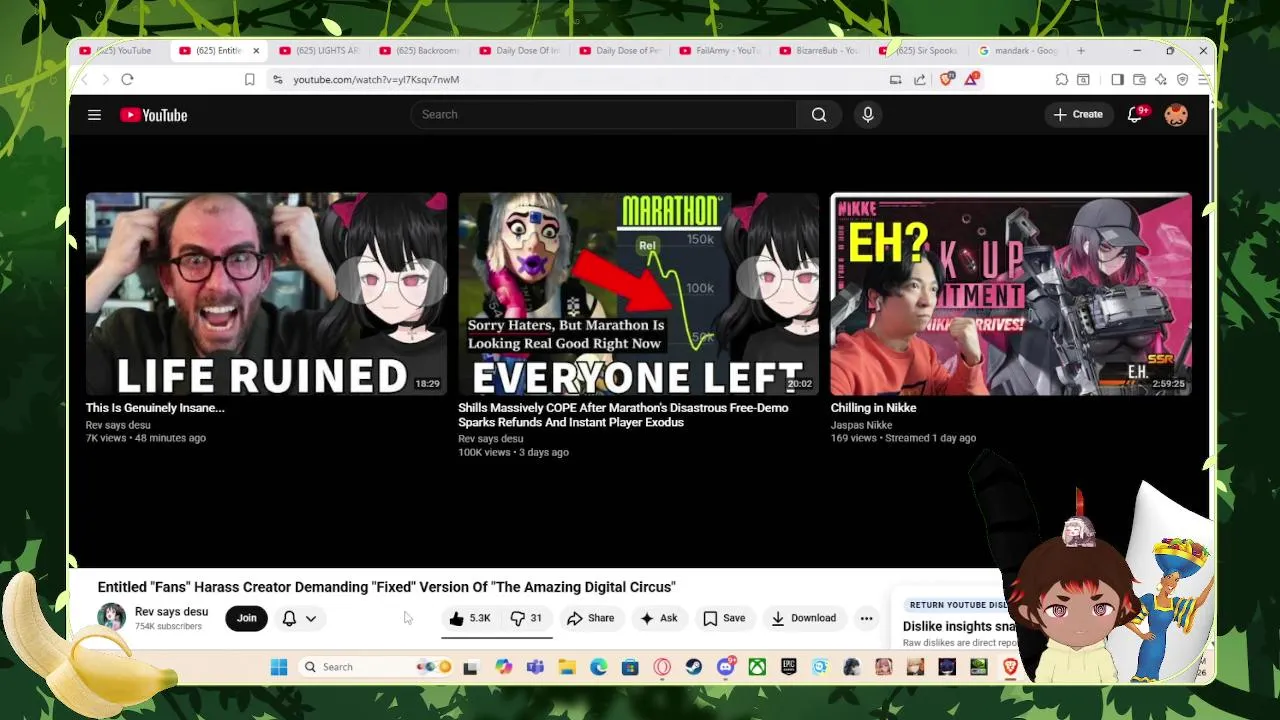Click the browser address bar URL
Image resolution: width=1280 pixels, height=720 pixels.
(x=376, y=79)
